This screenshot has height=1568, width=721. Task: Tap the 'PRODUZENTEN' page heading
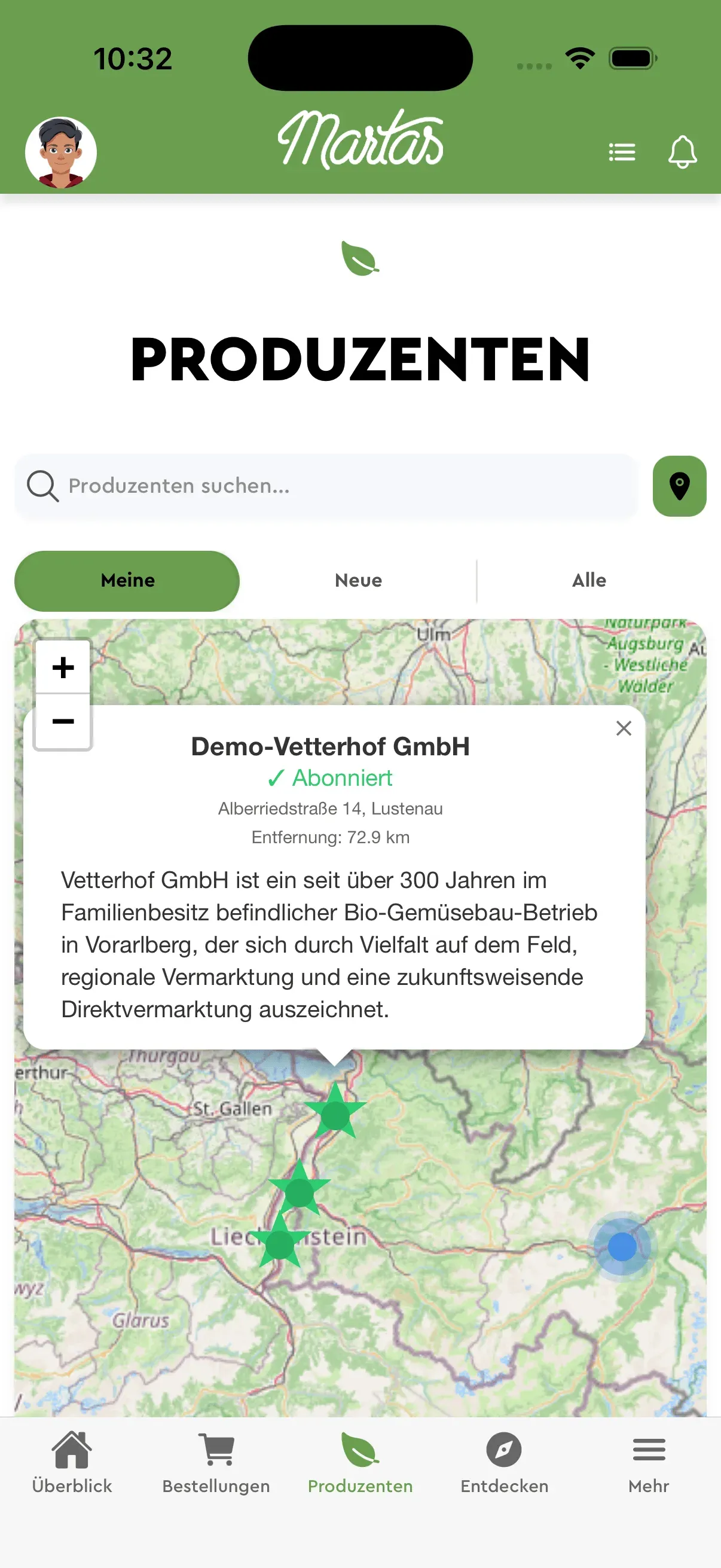tap(360, 360)
